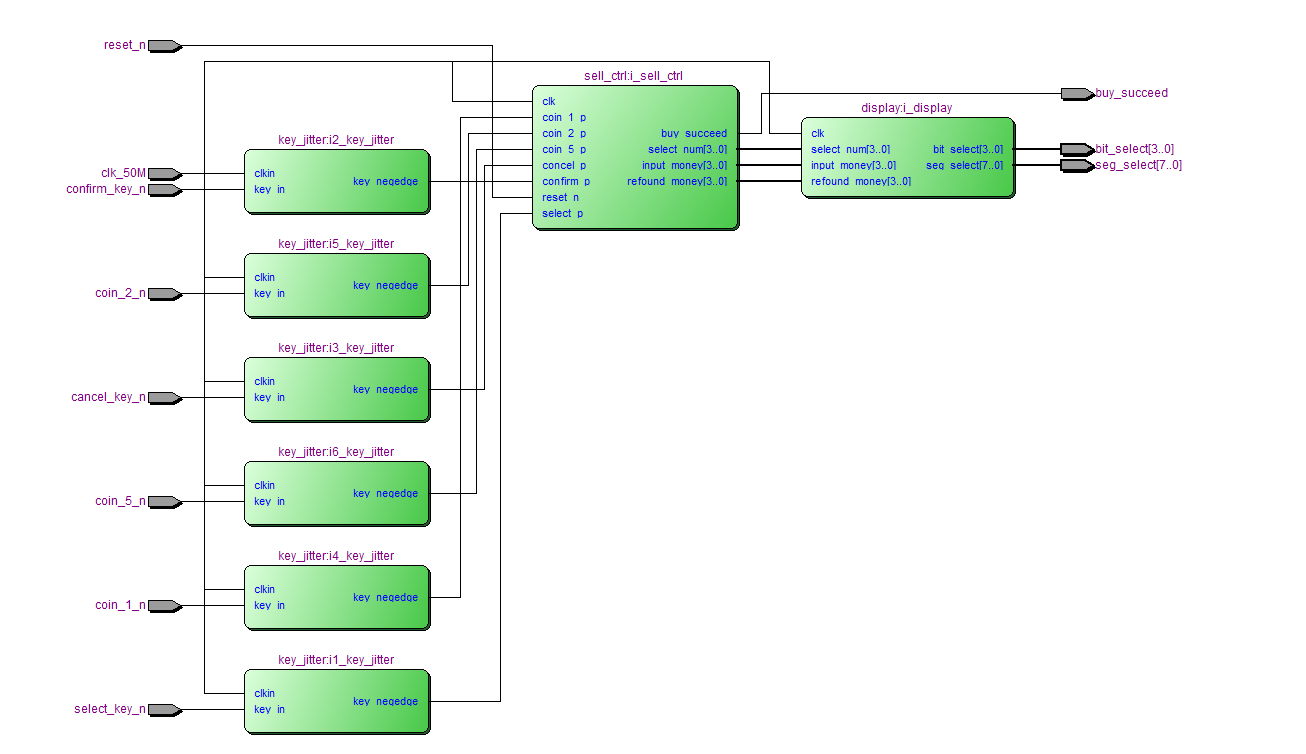Select the coin_2_n input pin symbol
Viewport: 1306px width, 754px height.
tap(164, 294)
